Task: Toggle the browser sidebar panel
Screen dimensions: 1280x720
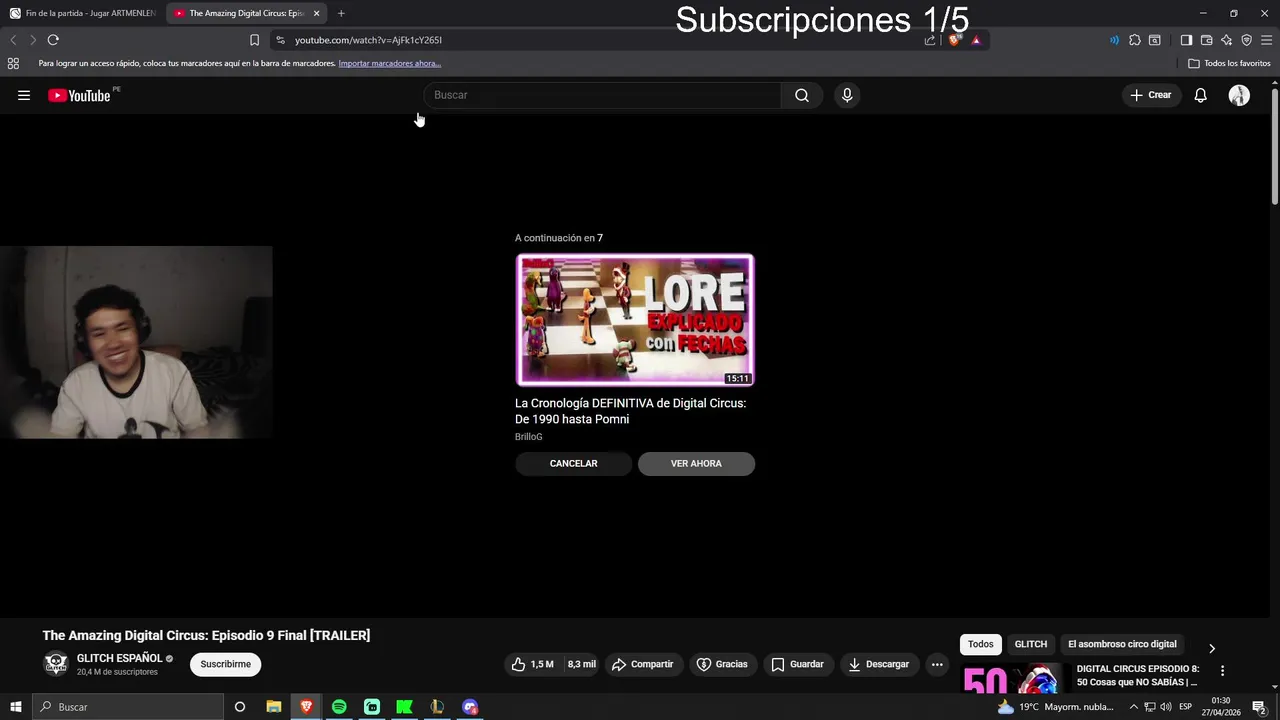Action: [x=1186, y=40]
